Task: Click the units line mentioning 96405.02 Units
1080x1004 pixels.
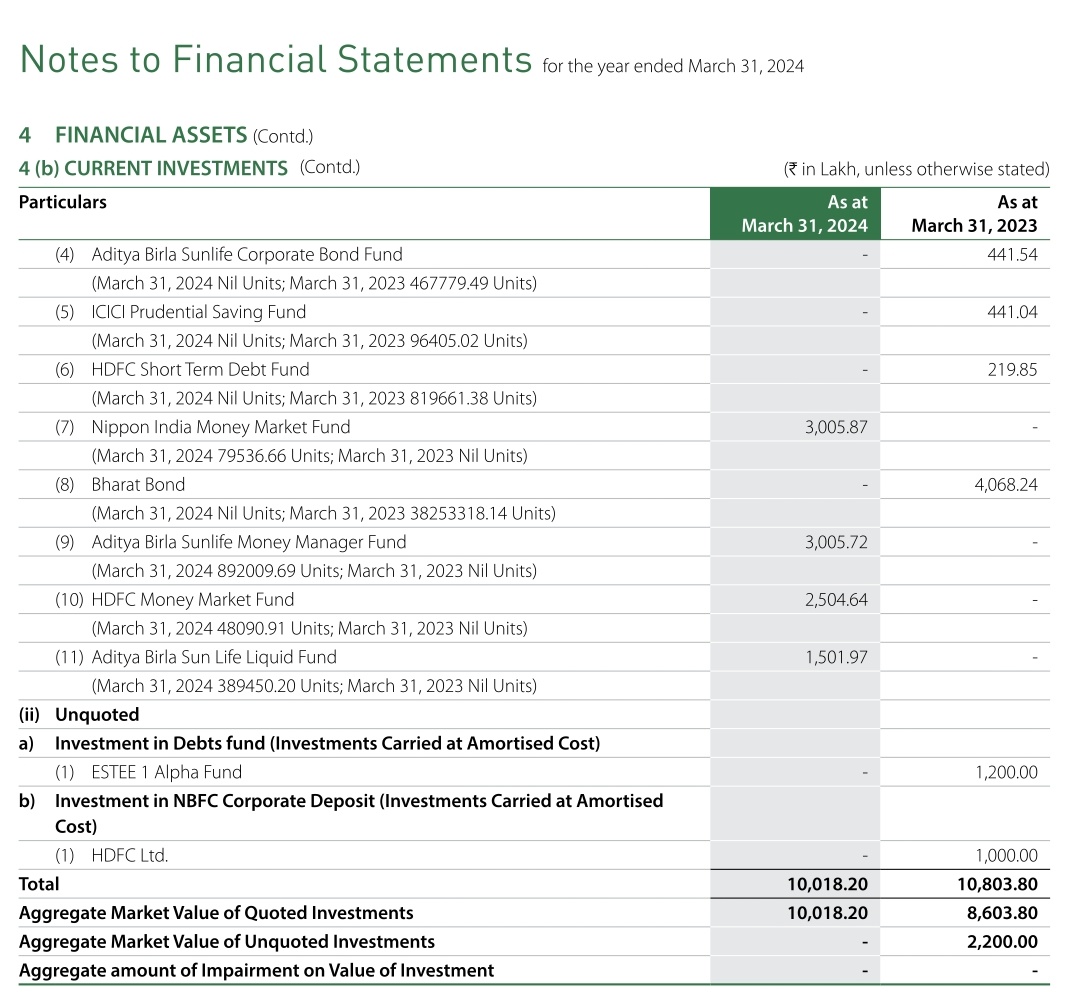Action: [x=309, y=341]
